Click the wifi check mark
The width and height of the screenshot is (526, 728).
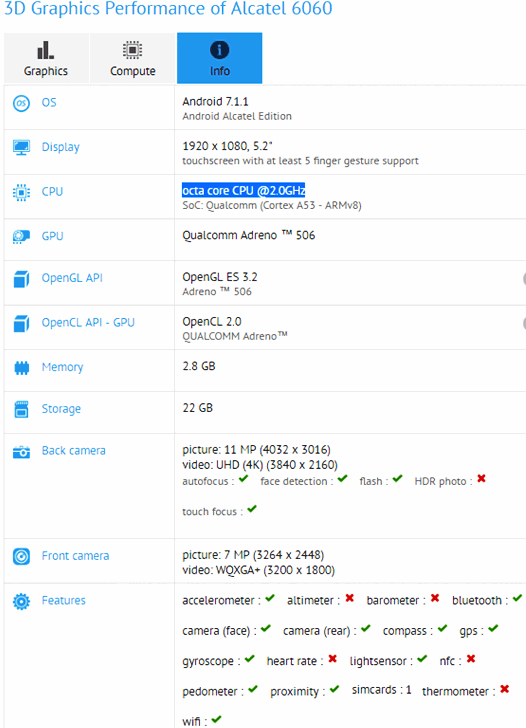(x=216, y=720)
